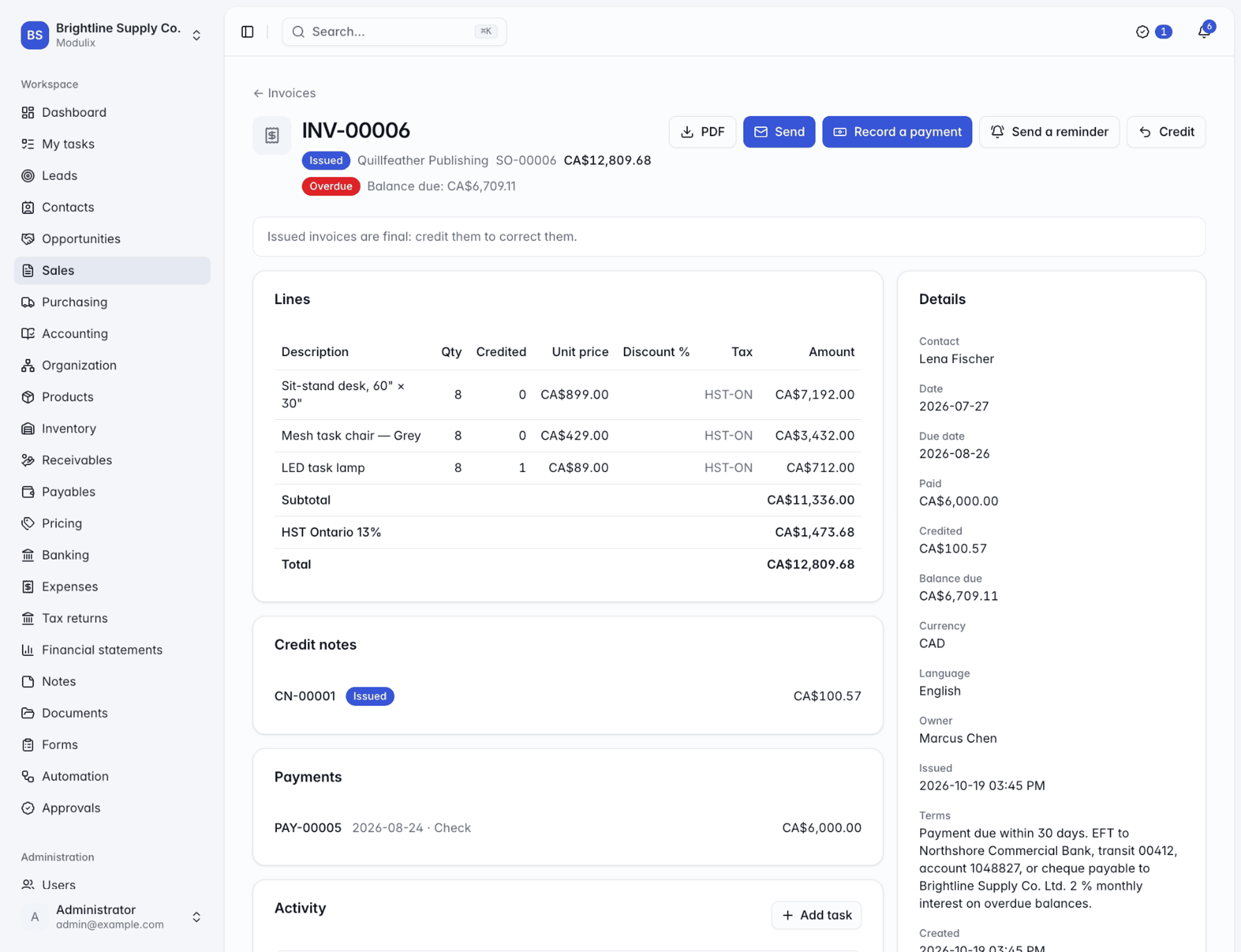
Task: Open Documents in the sidebar
Action: 112,713
